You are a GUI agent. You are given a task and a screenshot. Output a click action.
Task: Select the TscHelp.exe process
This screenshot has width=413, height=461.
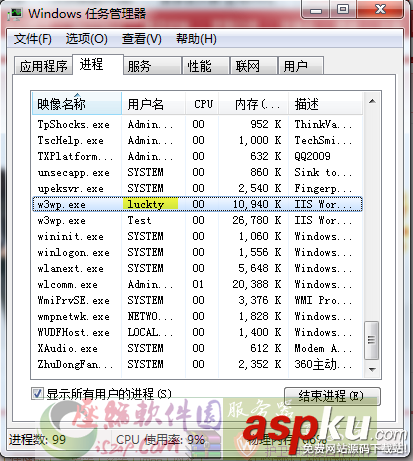197,140
